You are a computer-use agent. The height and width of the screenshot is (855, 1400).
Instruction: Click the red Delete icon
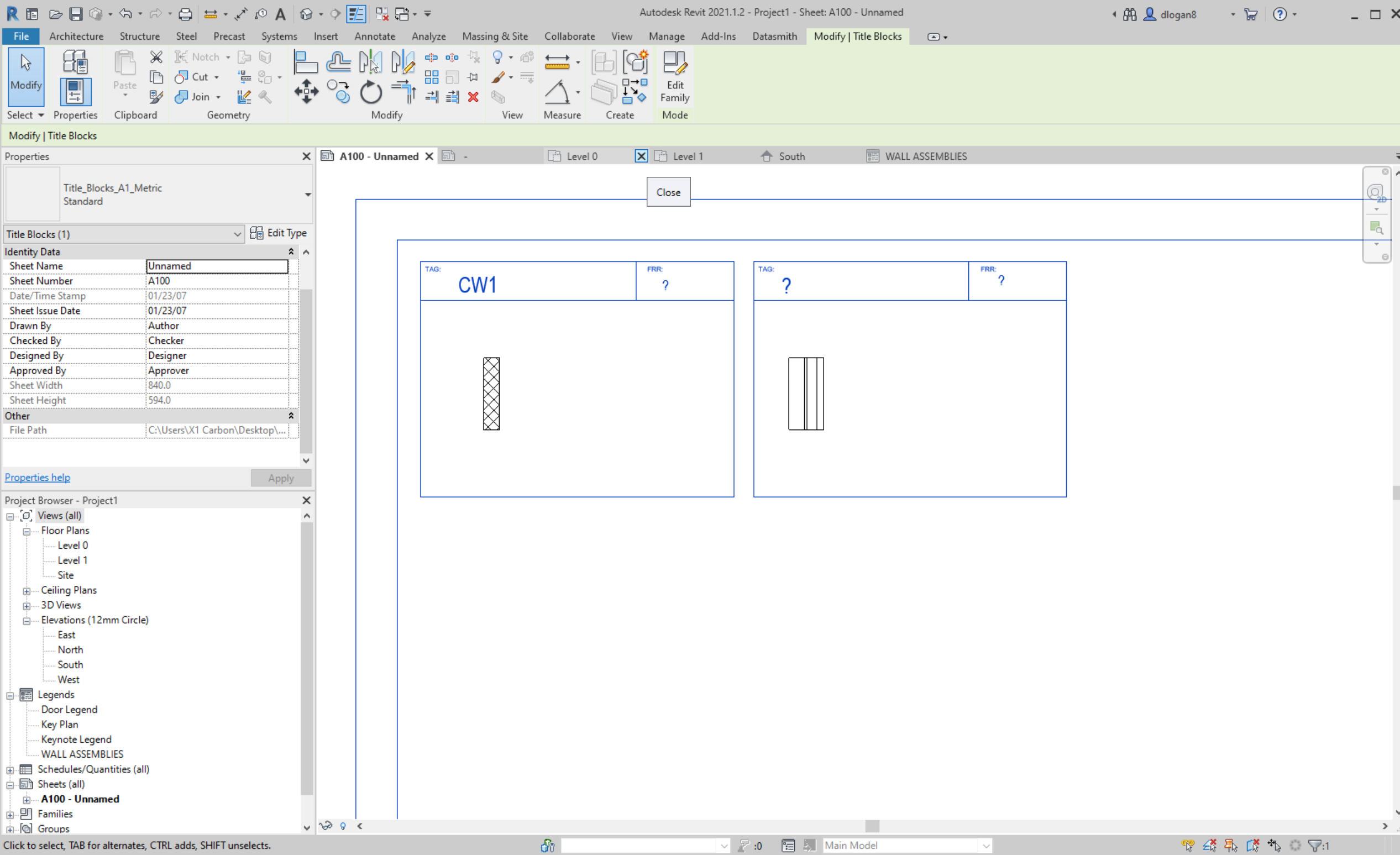pyautogui.click(x=473, y=97)
